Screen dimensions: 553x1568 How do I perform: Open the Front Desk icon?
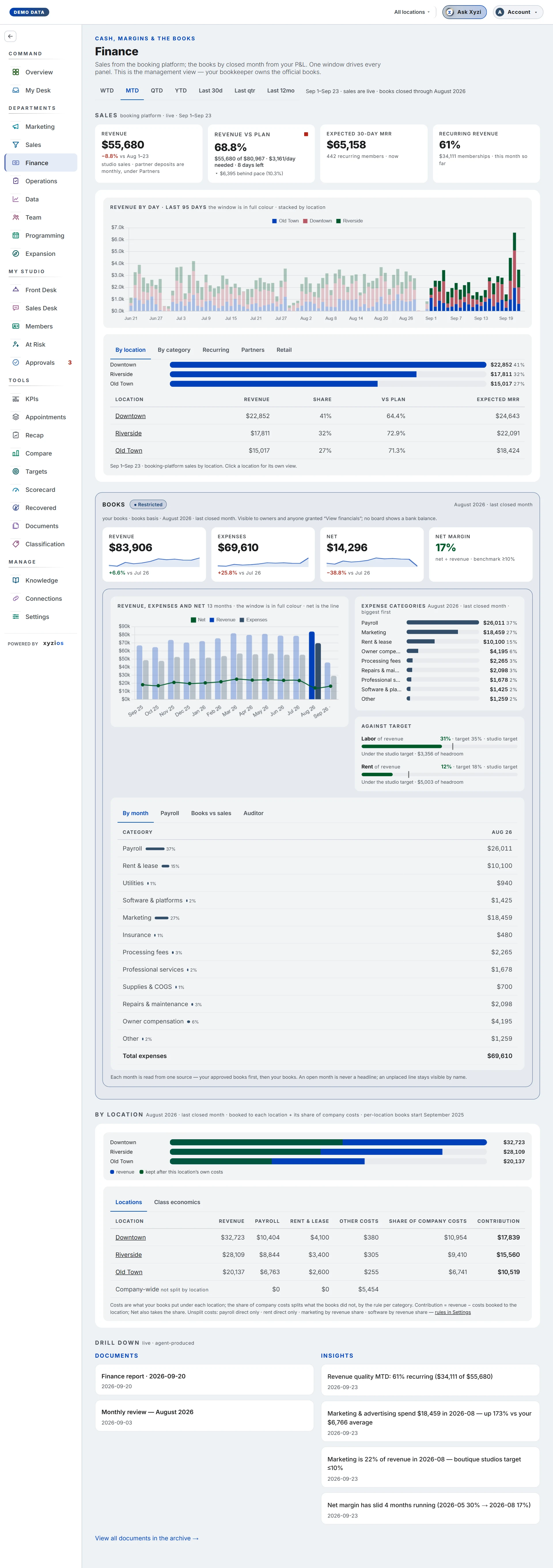pyautogui.click(x=16, y=290)
